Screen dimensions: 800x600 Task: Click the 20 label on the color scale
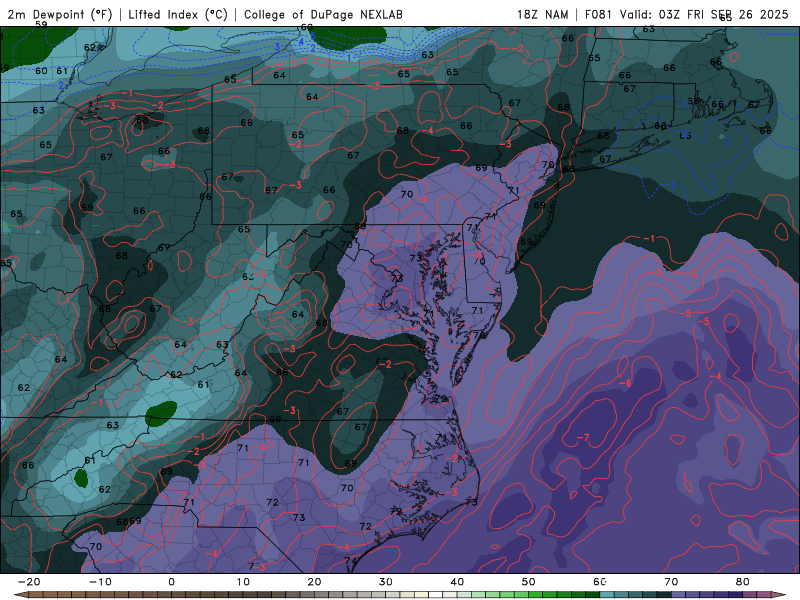[x=314, y=582]
